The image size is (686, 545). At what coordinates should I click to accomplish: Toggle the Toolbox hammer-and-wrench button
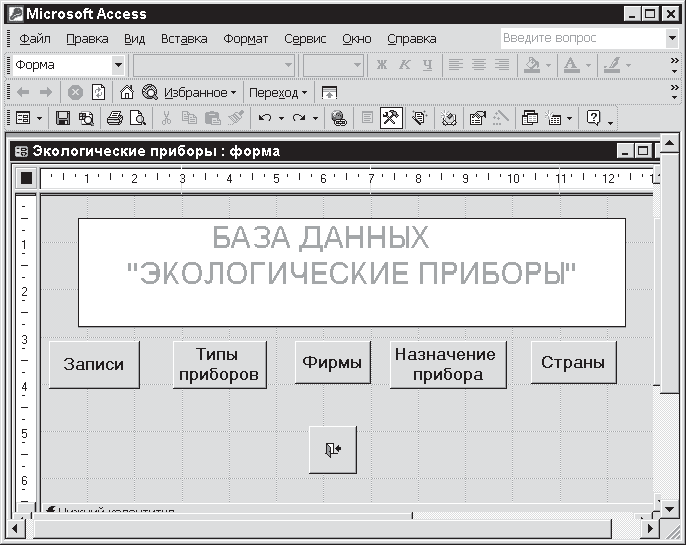click(x=391, y=118)
